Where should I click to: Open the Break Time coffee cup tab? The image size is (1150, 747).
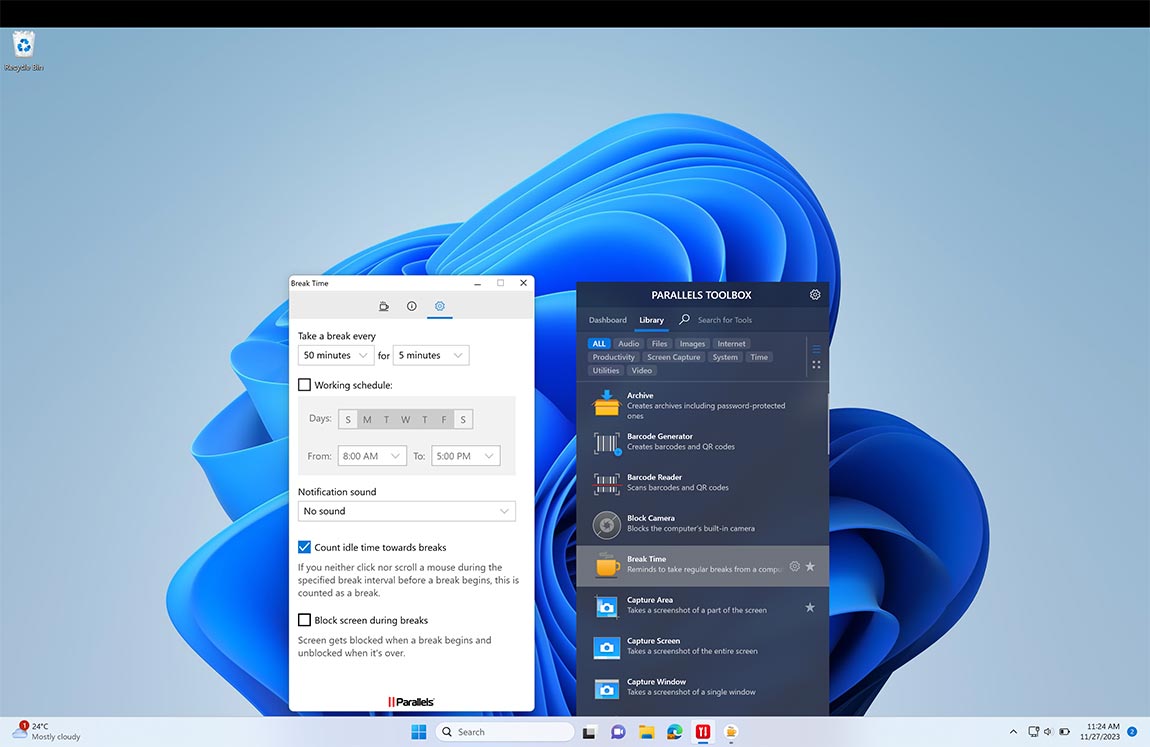(384, 306)
